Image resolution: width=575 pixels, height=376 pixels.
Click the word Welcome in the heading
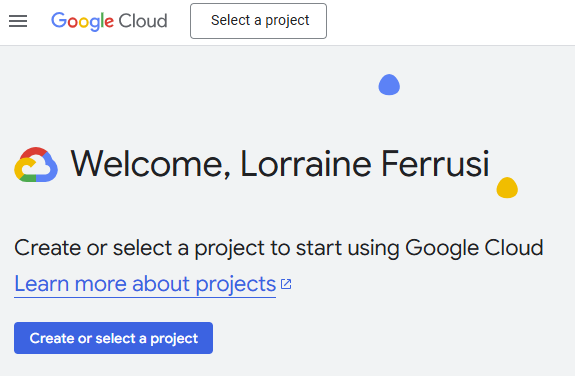click(150, 164)
